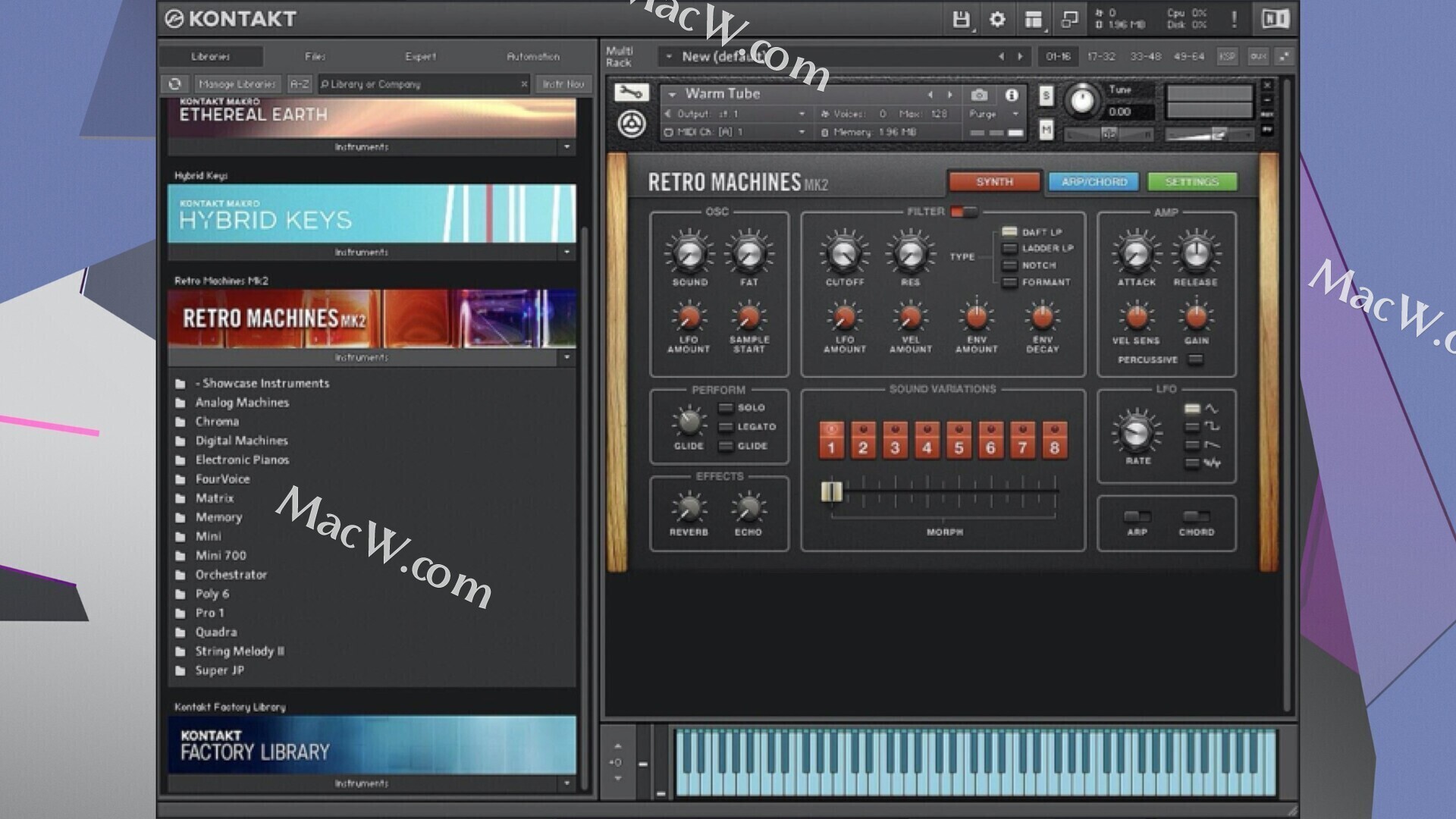Enable the PERCUSSIVE amp switch
Screen dimensions: 1456x819
[1195, 359]
